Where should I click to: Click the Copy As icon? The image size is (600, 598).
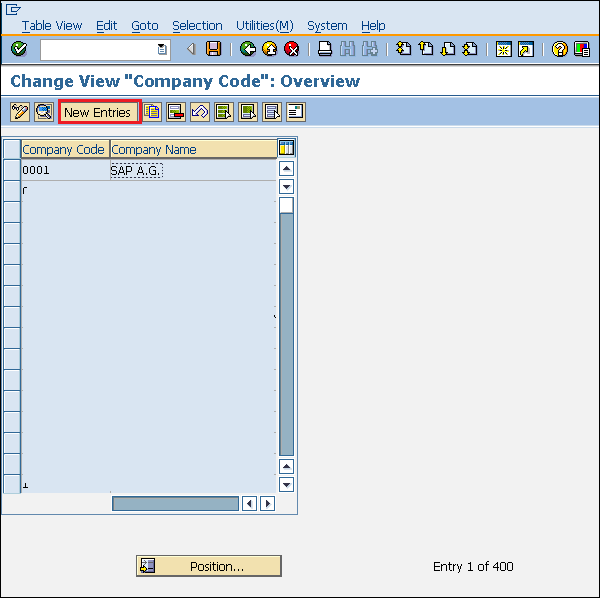pyautogui.click(x=152, y=112)
